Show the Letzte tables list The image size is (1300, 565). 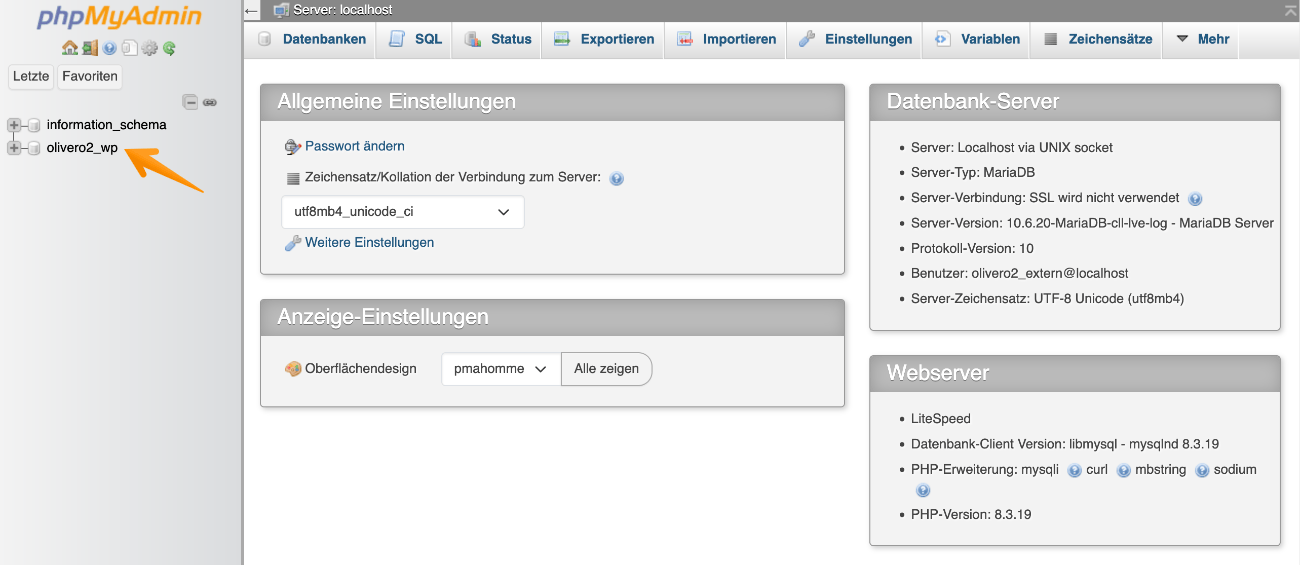click(31, 76)
